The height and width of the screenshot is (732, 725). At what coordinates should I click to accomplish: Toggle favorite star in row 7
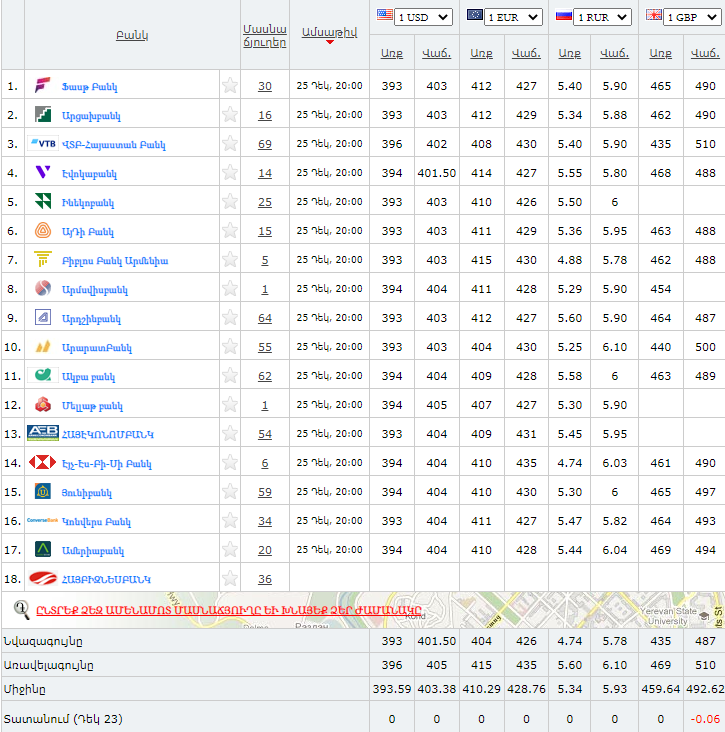(230, 259)
